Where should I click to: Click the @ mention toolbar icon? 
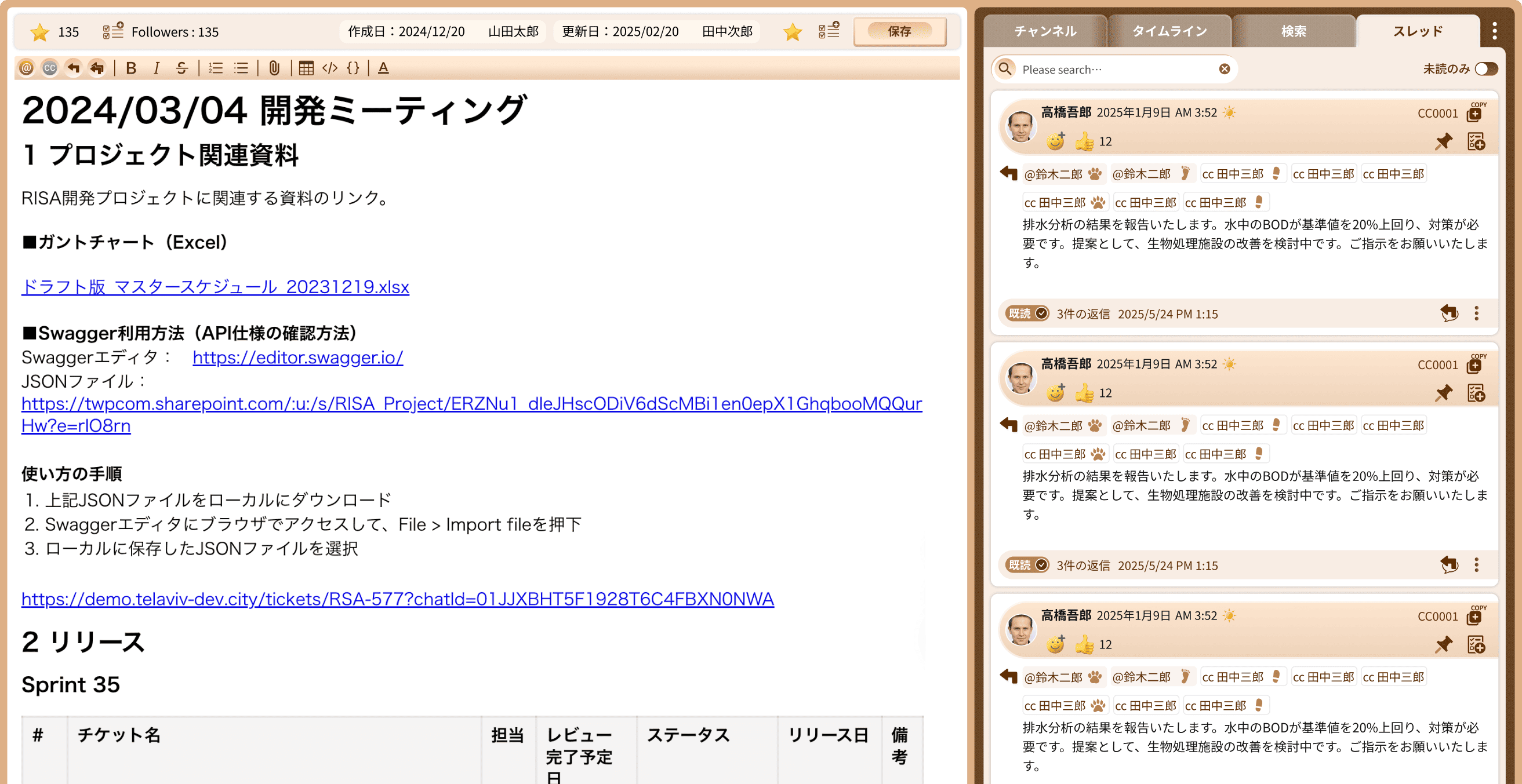pyautogui.click(x=26, y=68)
